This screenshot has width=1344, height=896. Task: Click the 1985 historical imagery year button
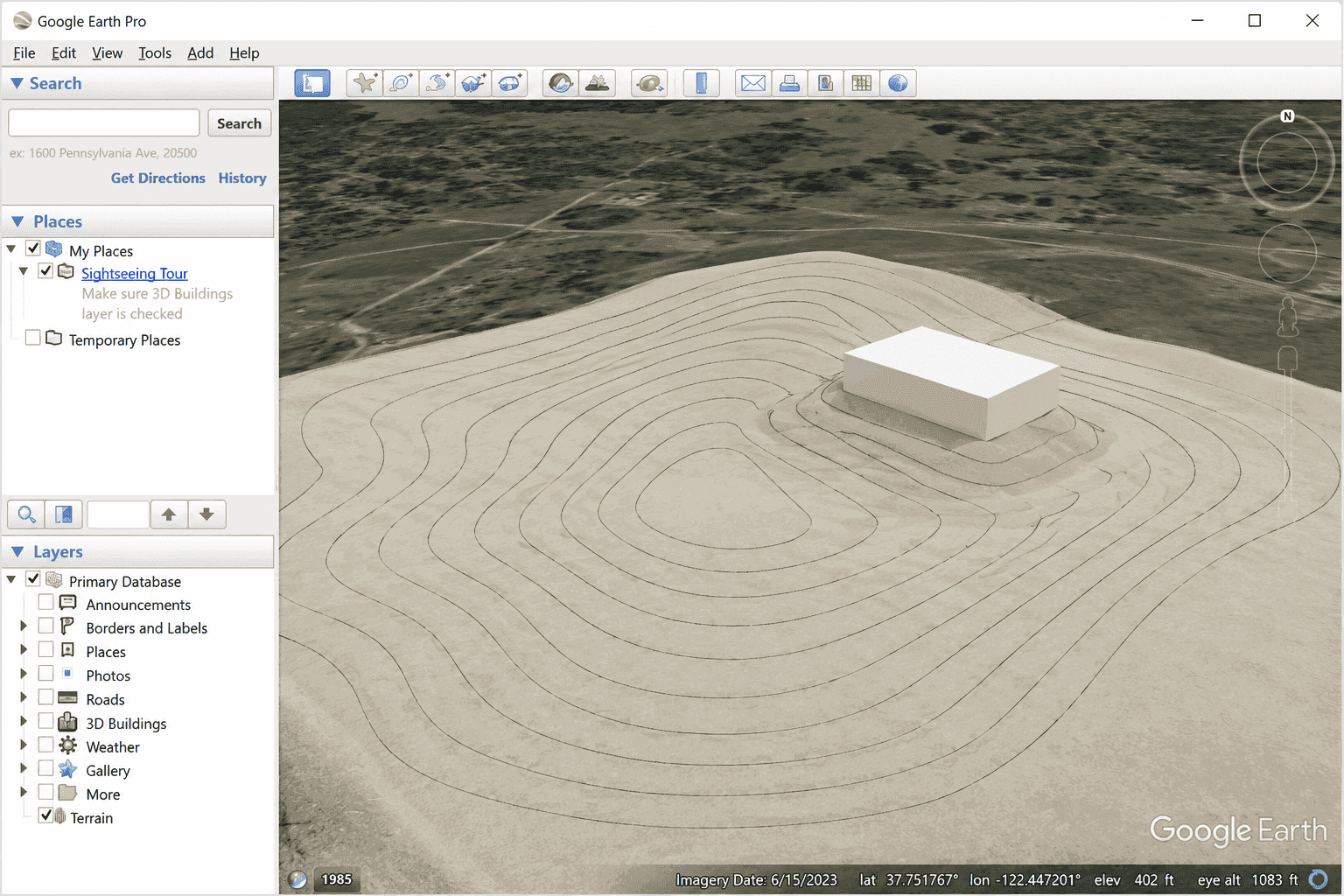pyautogui.click(x=336, y=879)
